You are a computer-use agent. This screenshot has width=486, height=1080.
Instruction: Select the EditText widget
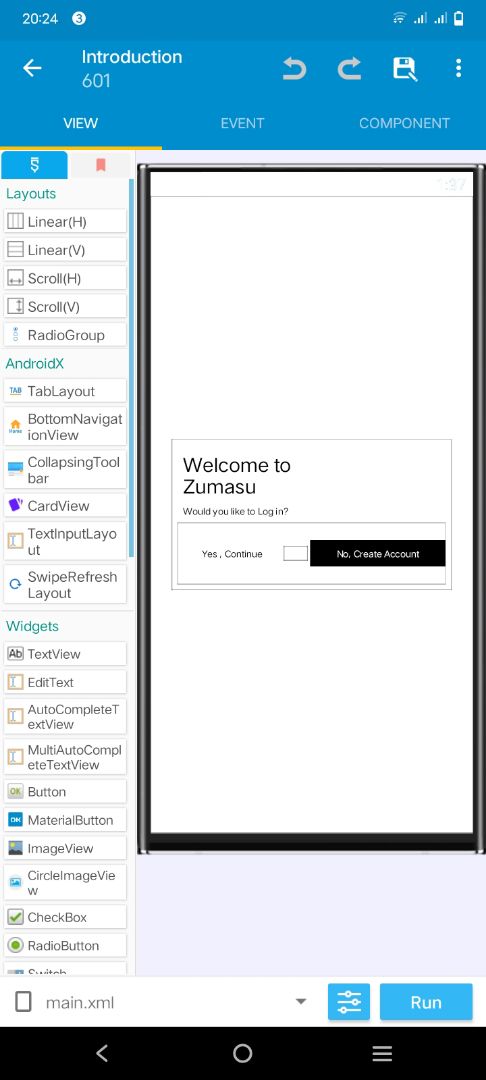point(65,682)
